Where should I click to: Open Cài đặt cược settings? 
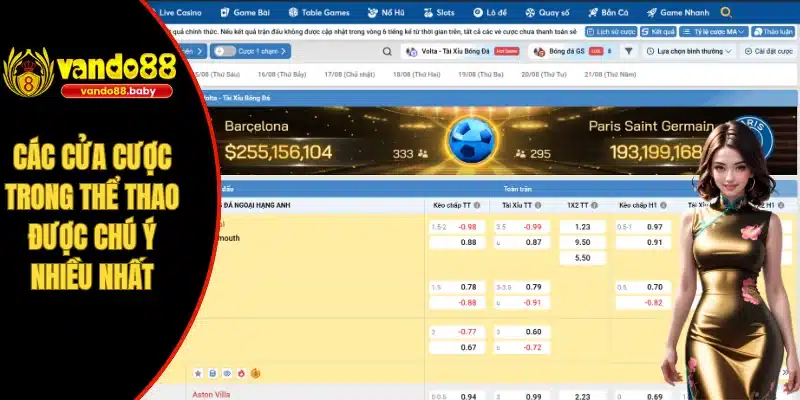(769, 52)
